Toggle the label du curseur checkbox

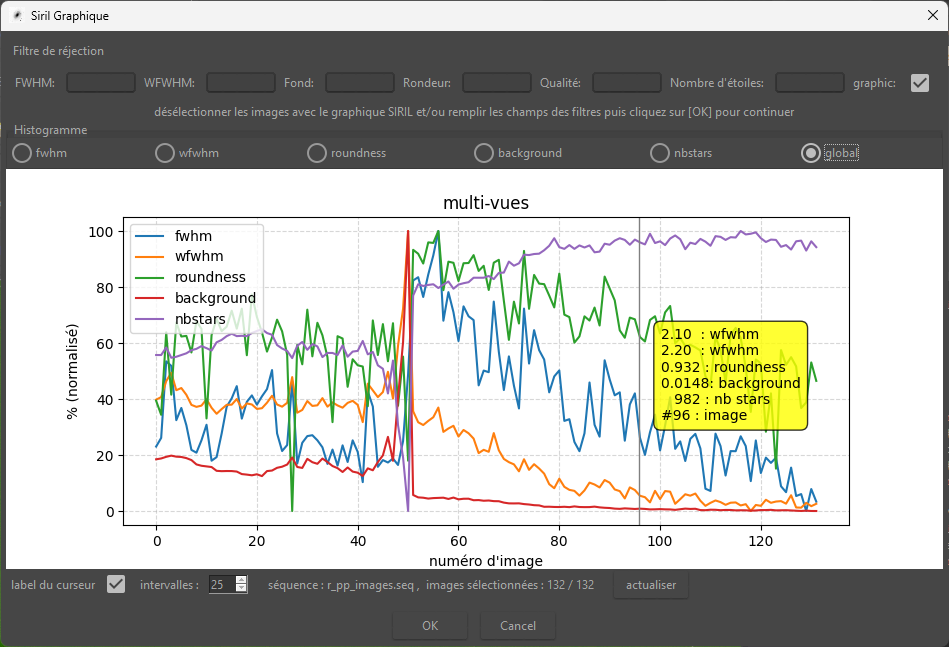click(x=116, y=585)
